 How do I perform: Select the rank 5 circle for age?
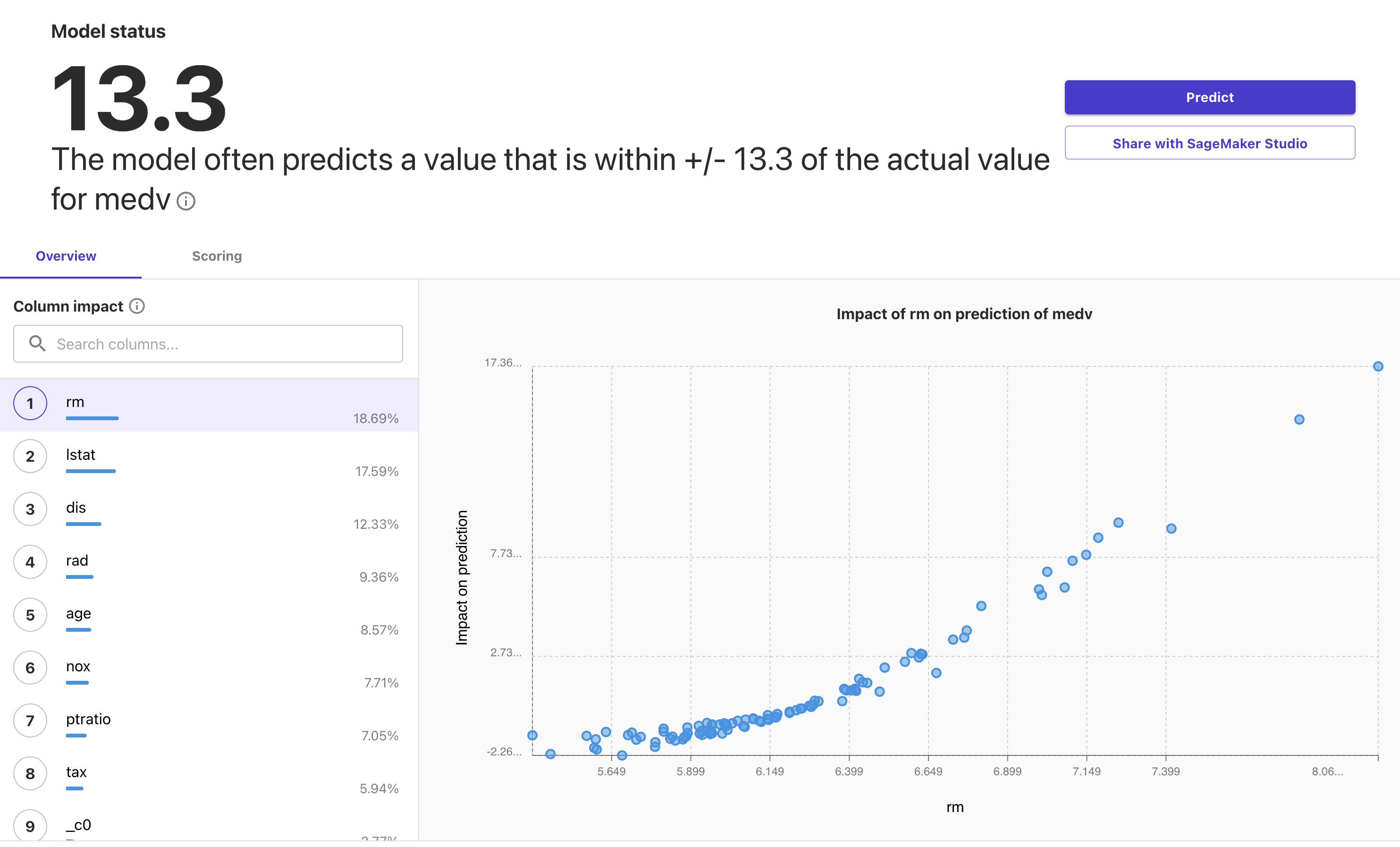pyautogui.click(x=30, y=615)
